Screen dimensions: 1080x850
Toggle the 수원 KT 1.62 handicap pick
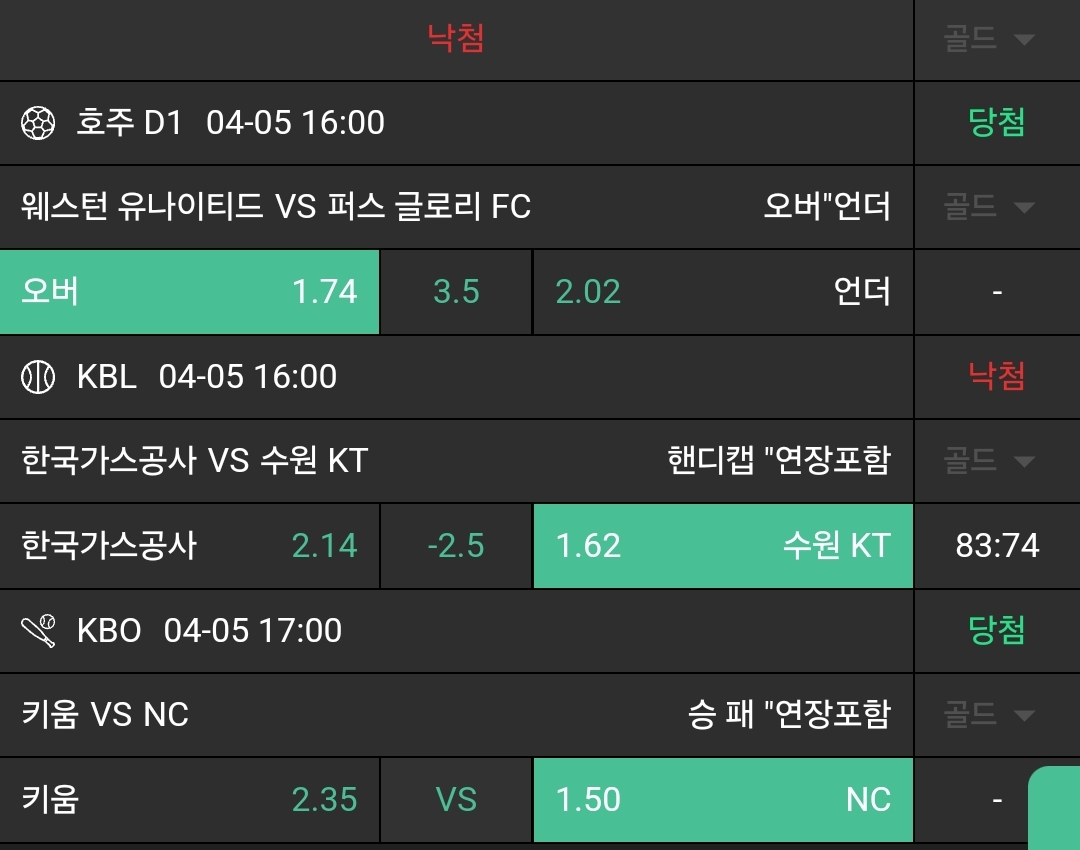pyautogui.click(x=722, y=546)
